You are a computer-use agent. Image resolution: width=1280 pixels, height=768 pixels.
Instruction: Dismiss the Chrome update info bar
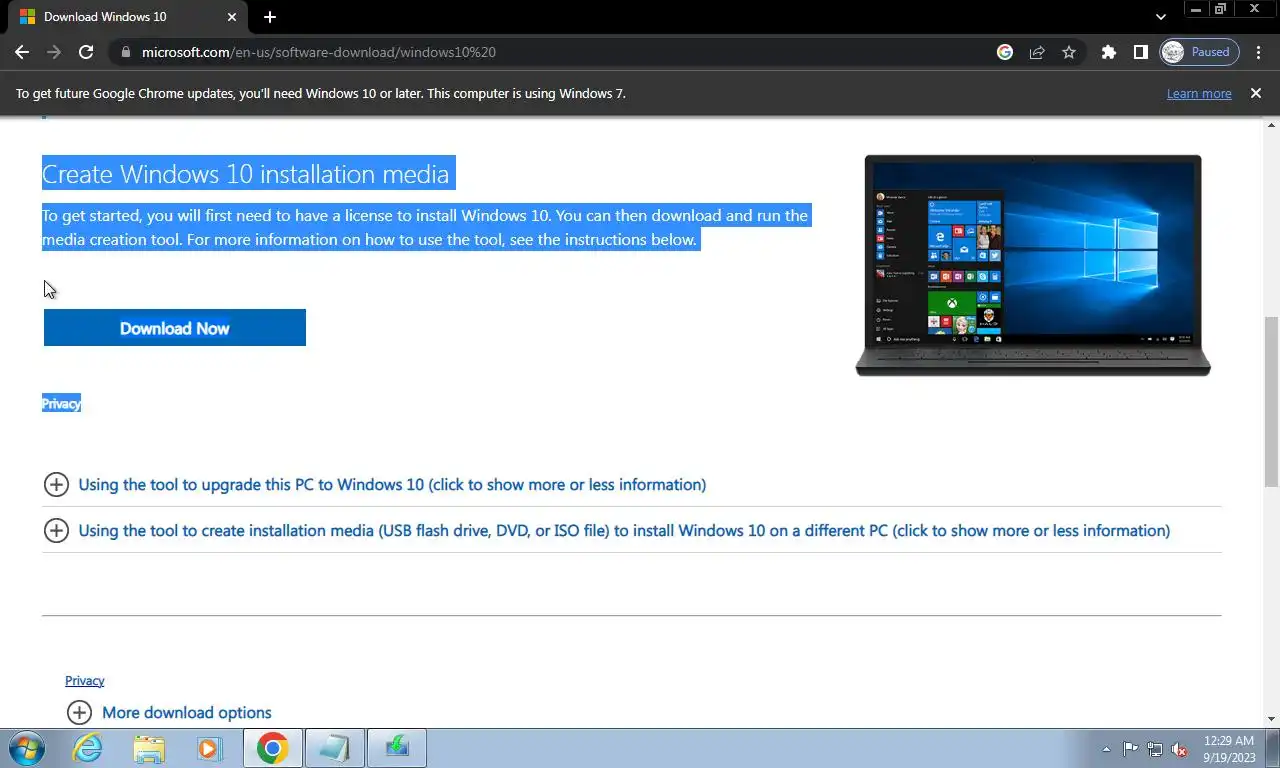tap(1256, 93)
